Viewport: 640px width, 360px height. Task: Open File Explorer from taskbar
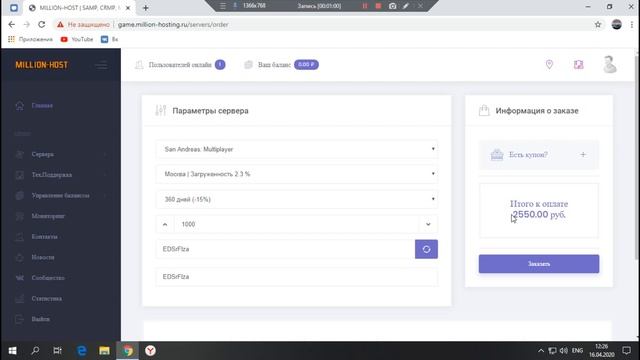[104, 351]
